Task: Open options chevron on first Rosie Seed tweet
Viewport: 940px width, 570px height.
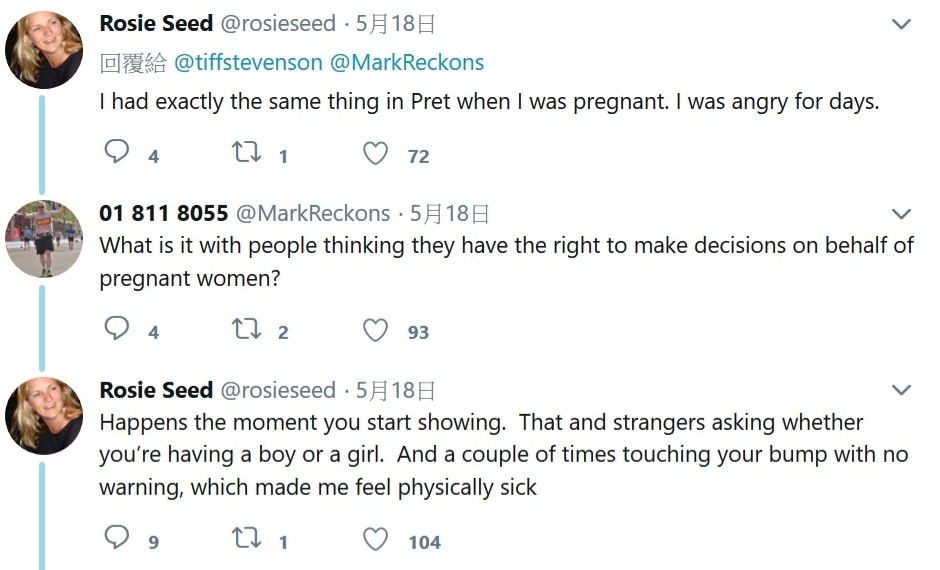Action: click(901, 24)
